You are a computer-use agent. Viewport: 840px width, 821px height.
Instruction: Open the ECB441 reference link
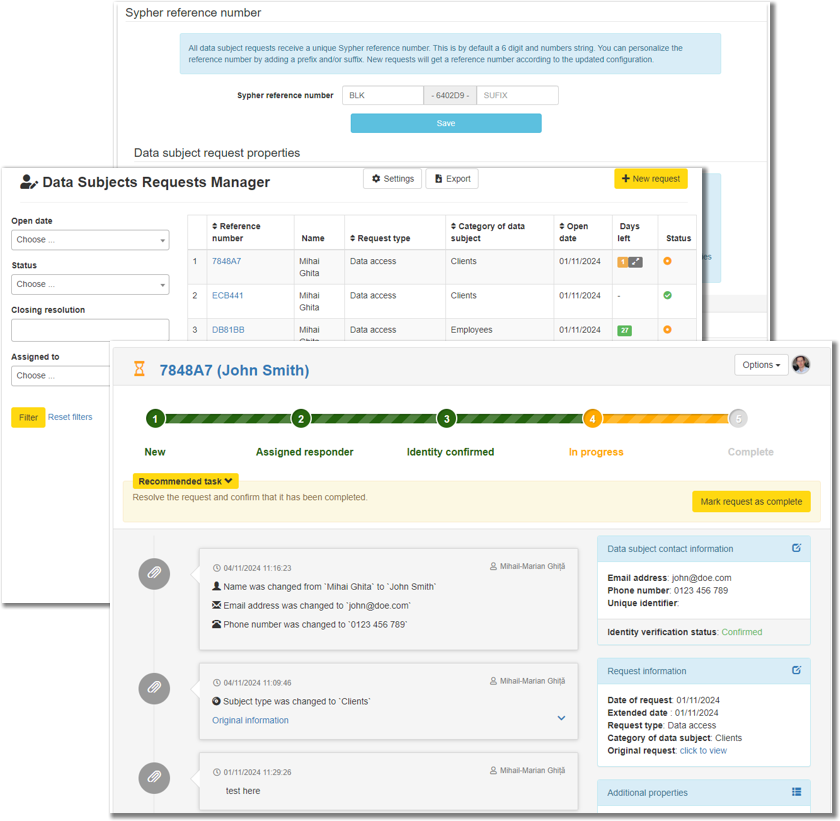(227, 296)
